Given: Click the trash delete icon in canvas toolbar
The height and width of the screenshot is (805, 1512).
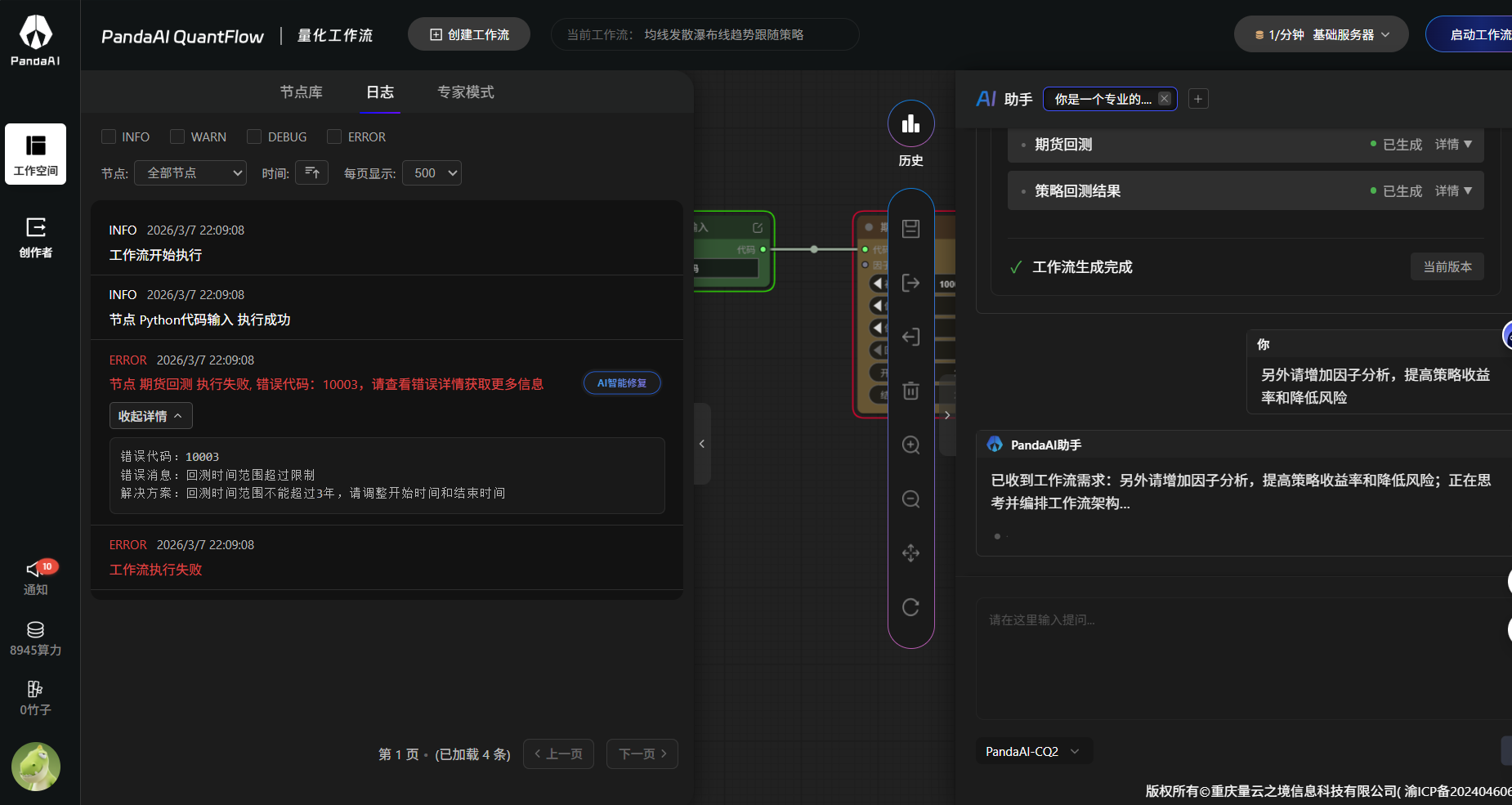Looking at the screenshot, I should tap(910, 391).
